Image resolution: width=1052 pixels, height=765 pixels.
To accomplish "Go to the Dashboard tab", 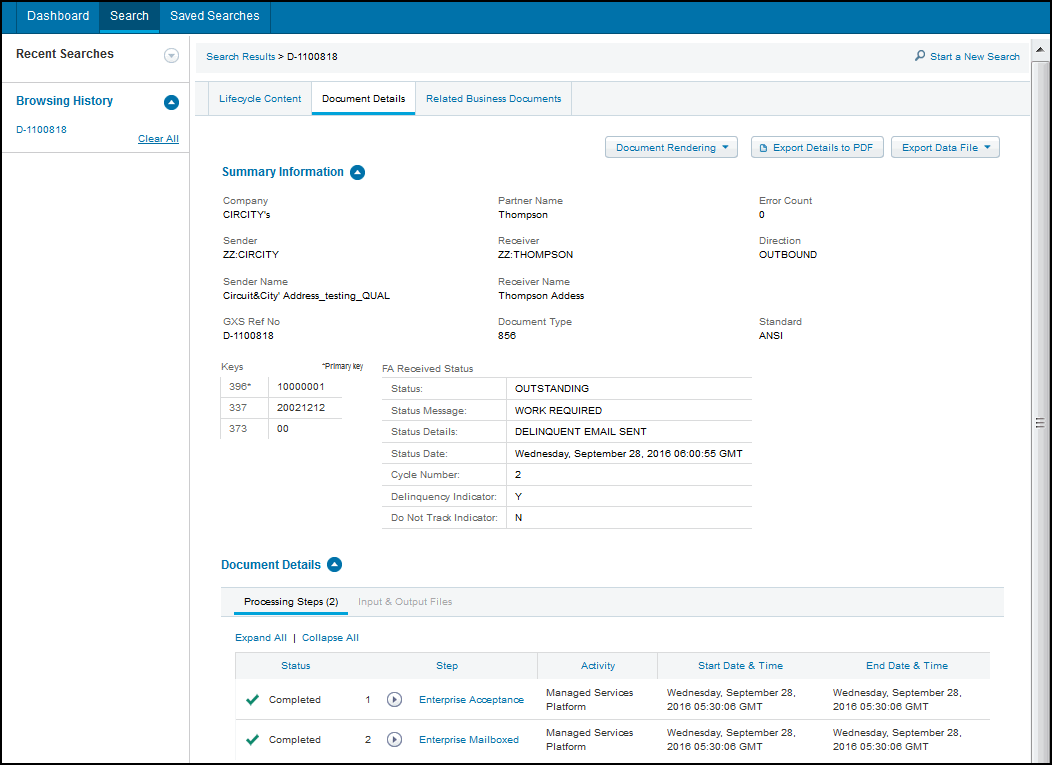I will click(x=58, y=16).
